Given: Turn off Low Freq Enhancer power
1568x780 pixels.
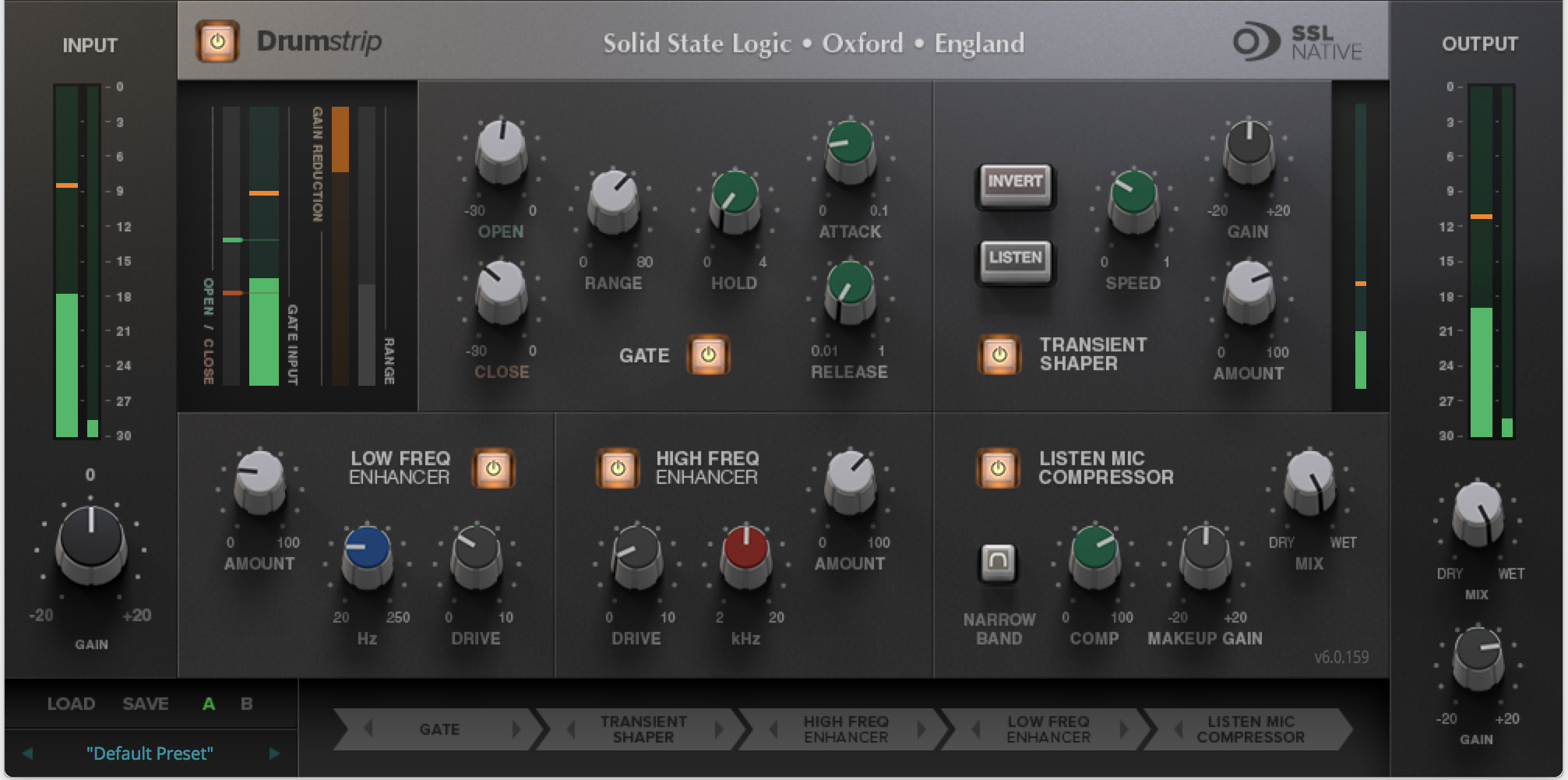Looking at the screenshot, I should (493, 468).
